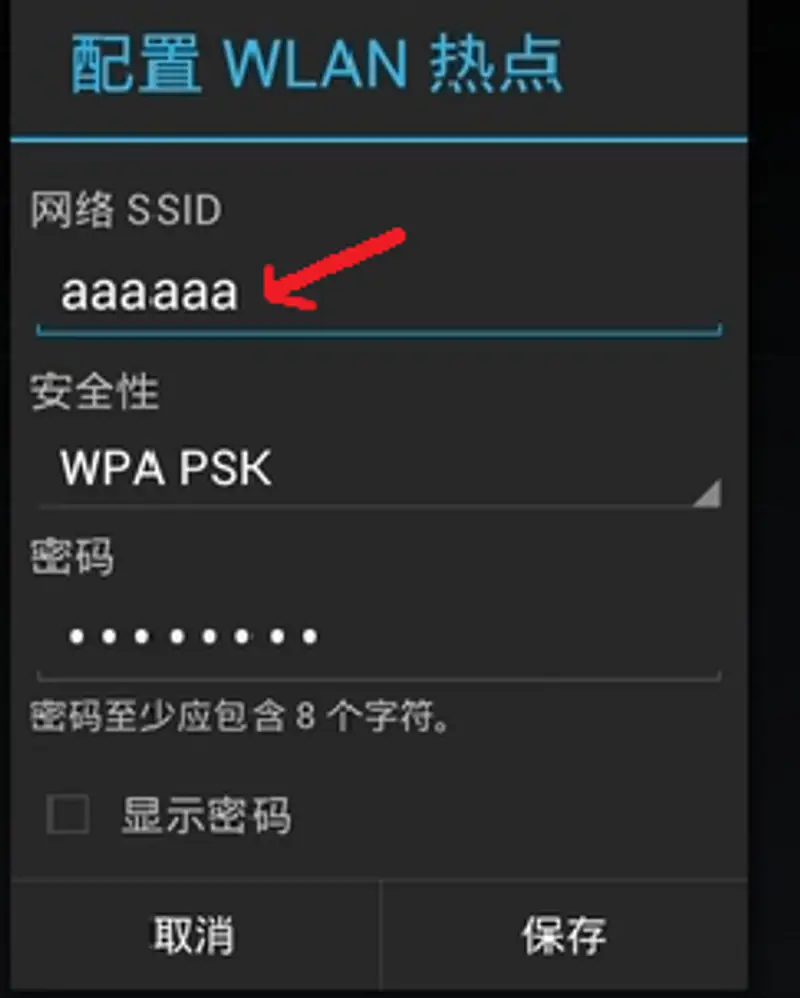The width and height of the screenshot is (800, 998).
Task: Click the blue divider line under the title
Action: pyautogui.click(x=379, y=139)
